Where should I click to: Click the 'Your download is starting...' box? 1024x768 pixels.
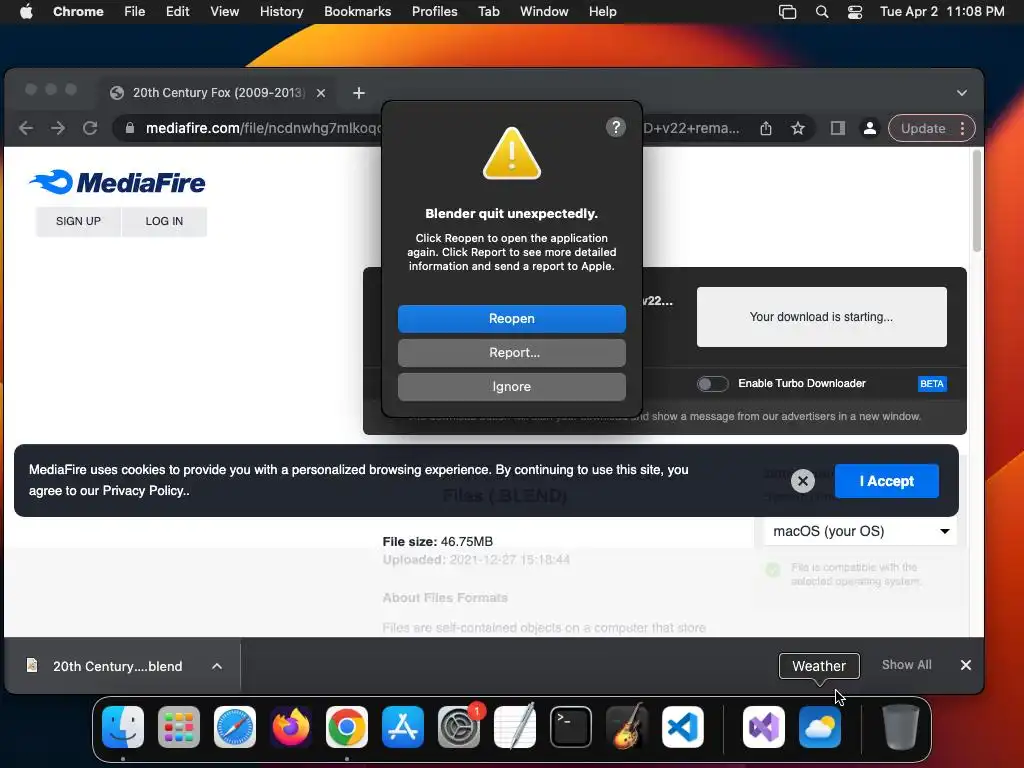821,317
